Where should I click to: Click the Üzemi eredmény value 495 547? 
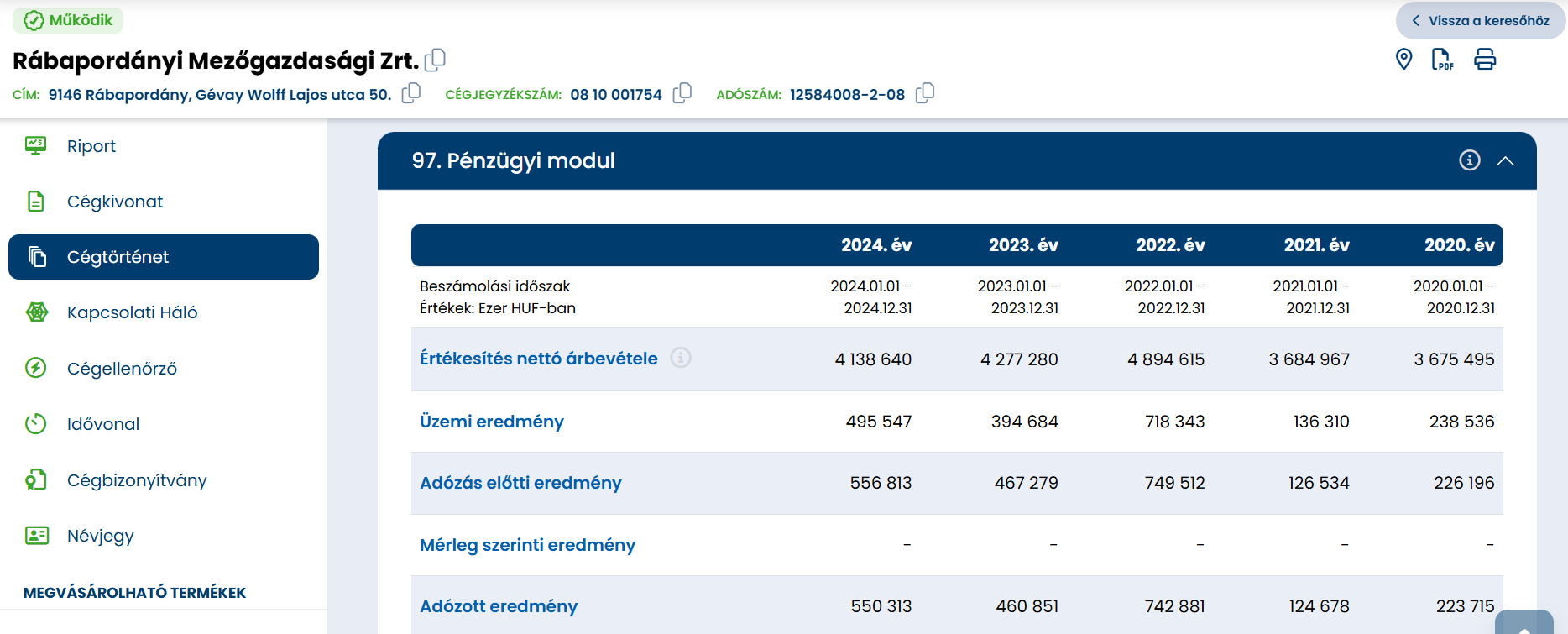coord(879,422)
